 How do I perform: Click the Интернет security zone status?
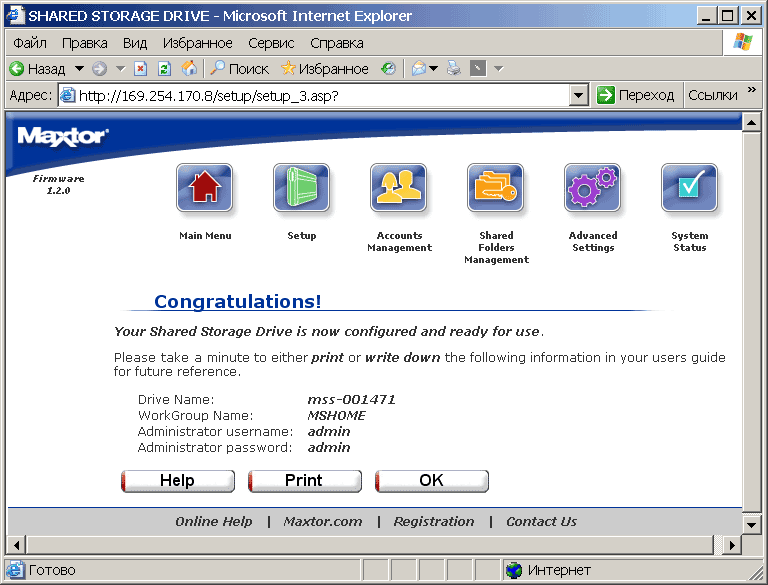(559, 570)
